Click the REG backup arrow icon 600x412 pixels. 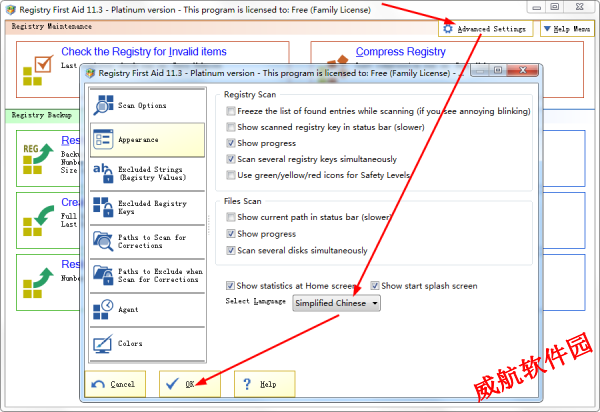coord(37,159)
